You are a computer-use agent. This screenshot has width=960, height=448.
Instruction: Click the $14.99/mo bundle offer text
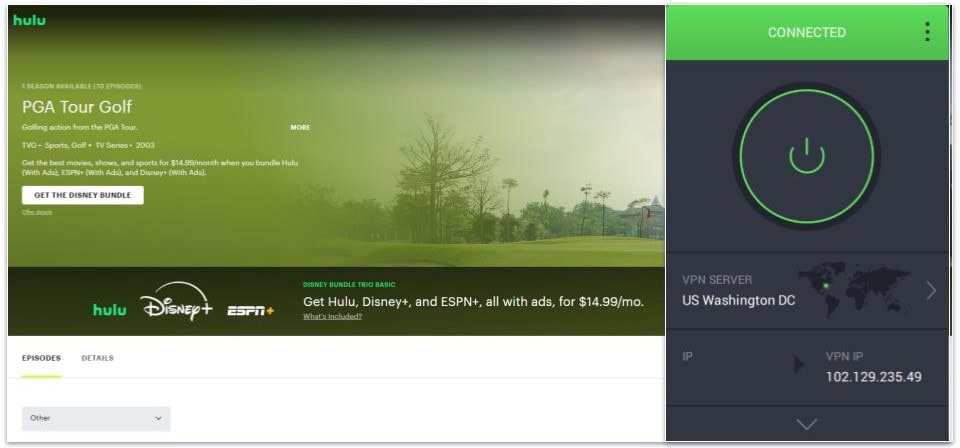473,301
